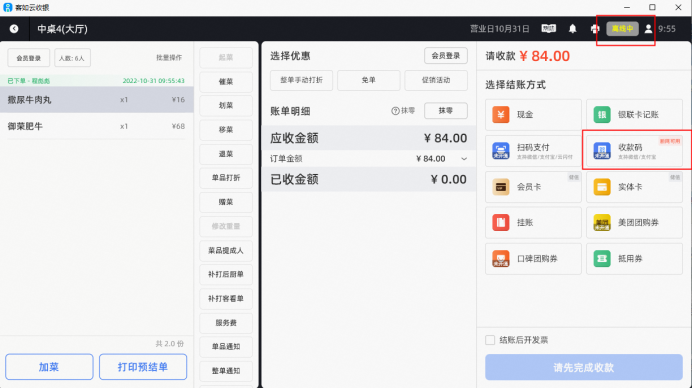This screenshot has width=692, height=389.
Task: Choose 现金 cash payment method
Action: pos(533,115)
